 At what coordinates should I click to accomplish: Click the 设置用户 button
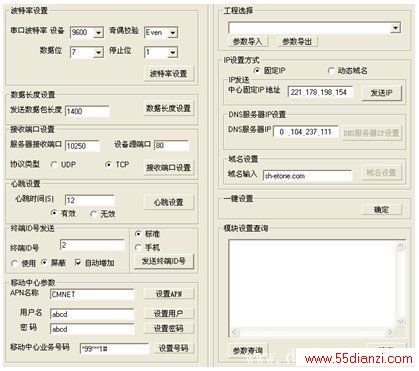click(x=169, y=313)
